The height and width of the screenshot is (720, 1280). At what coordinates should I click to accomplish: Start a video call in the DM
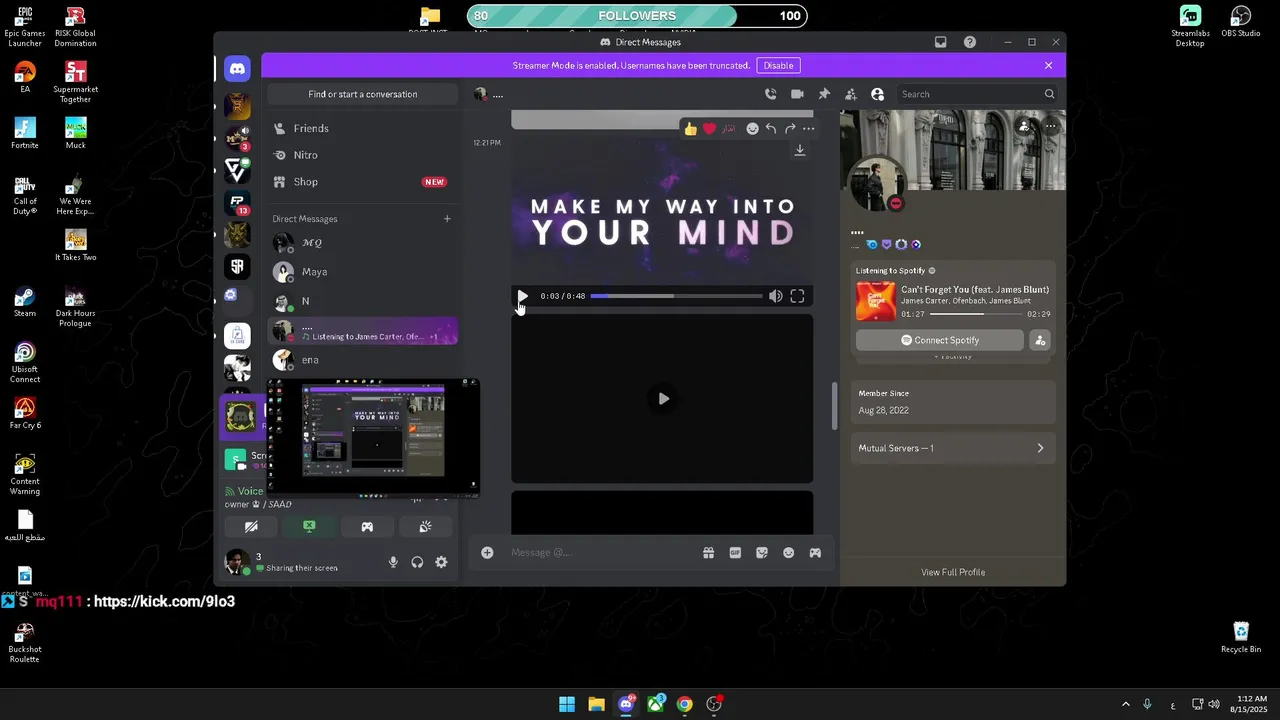[797, 94]
